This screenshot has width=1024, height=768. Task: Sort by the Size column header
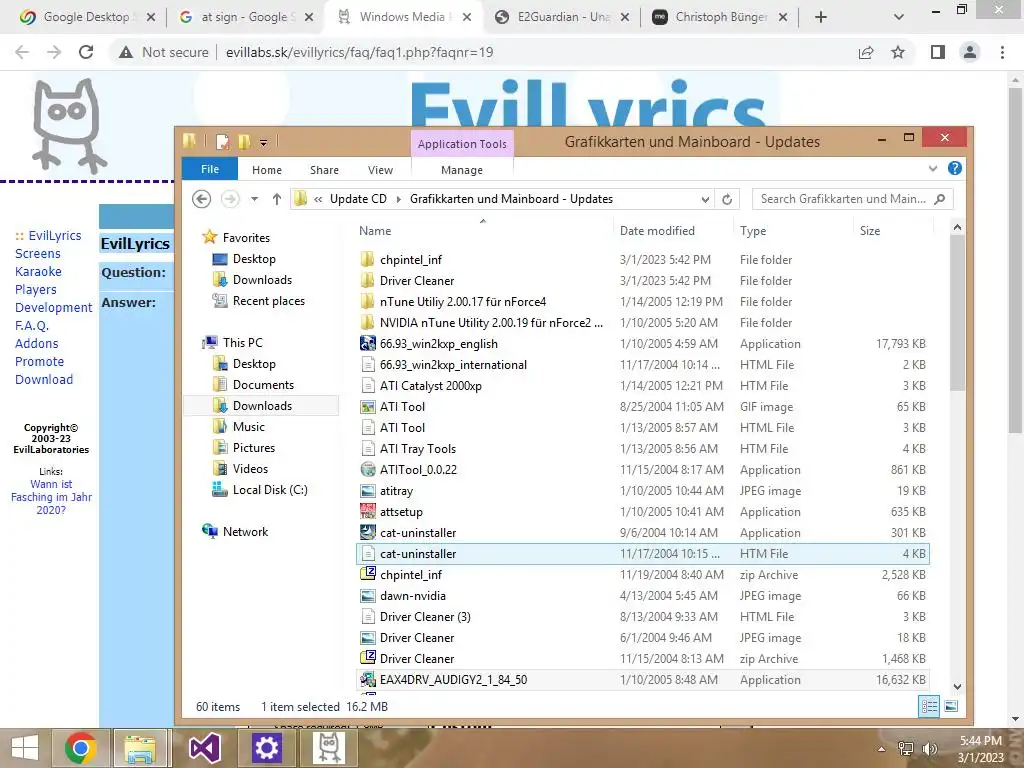point(870,231)
